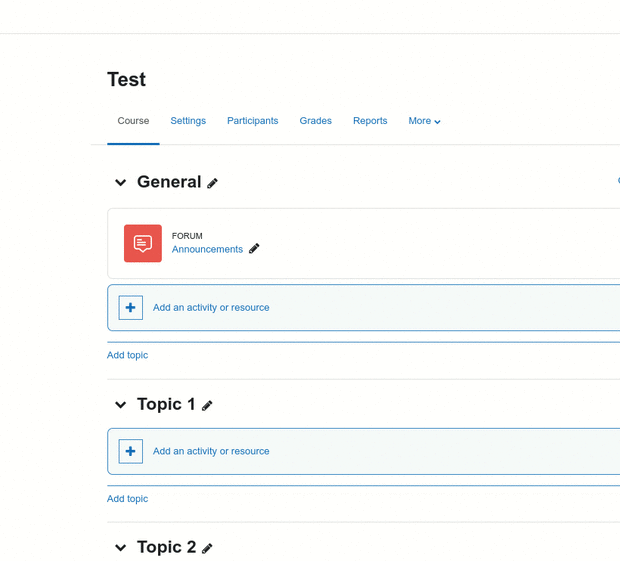620x561 pixels.
Task: Click Add topic below Topic 1
Action: coord(127,499)
